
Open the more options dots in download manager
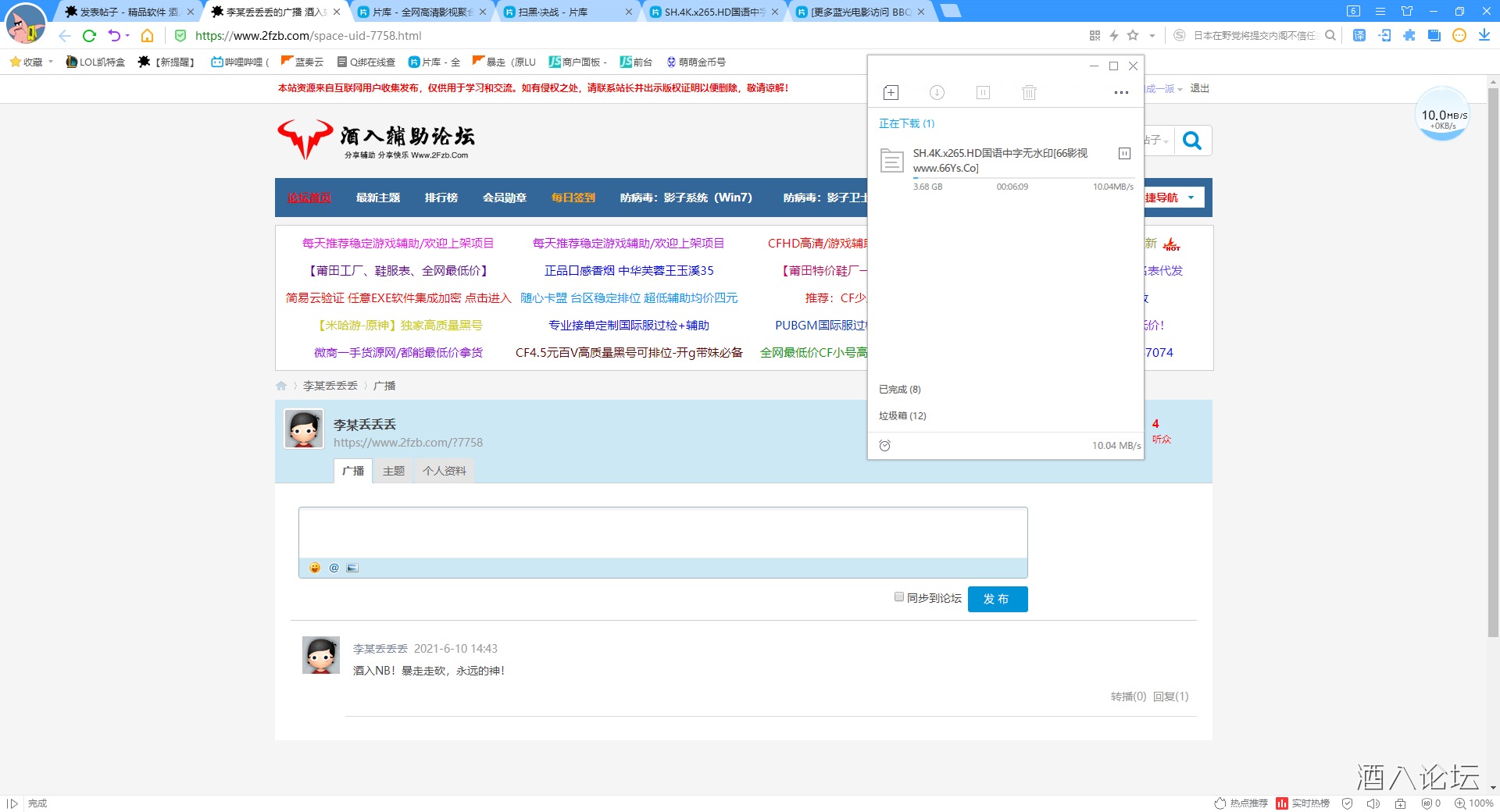1120,92
